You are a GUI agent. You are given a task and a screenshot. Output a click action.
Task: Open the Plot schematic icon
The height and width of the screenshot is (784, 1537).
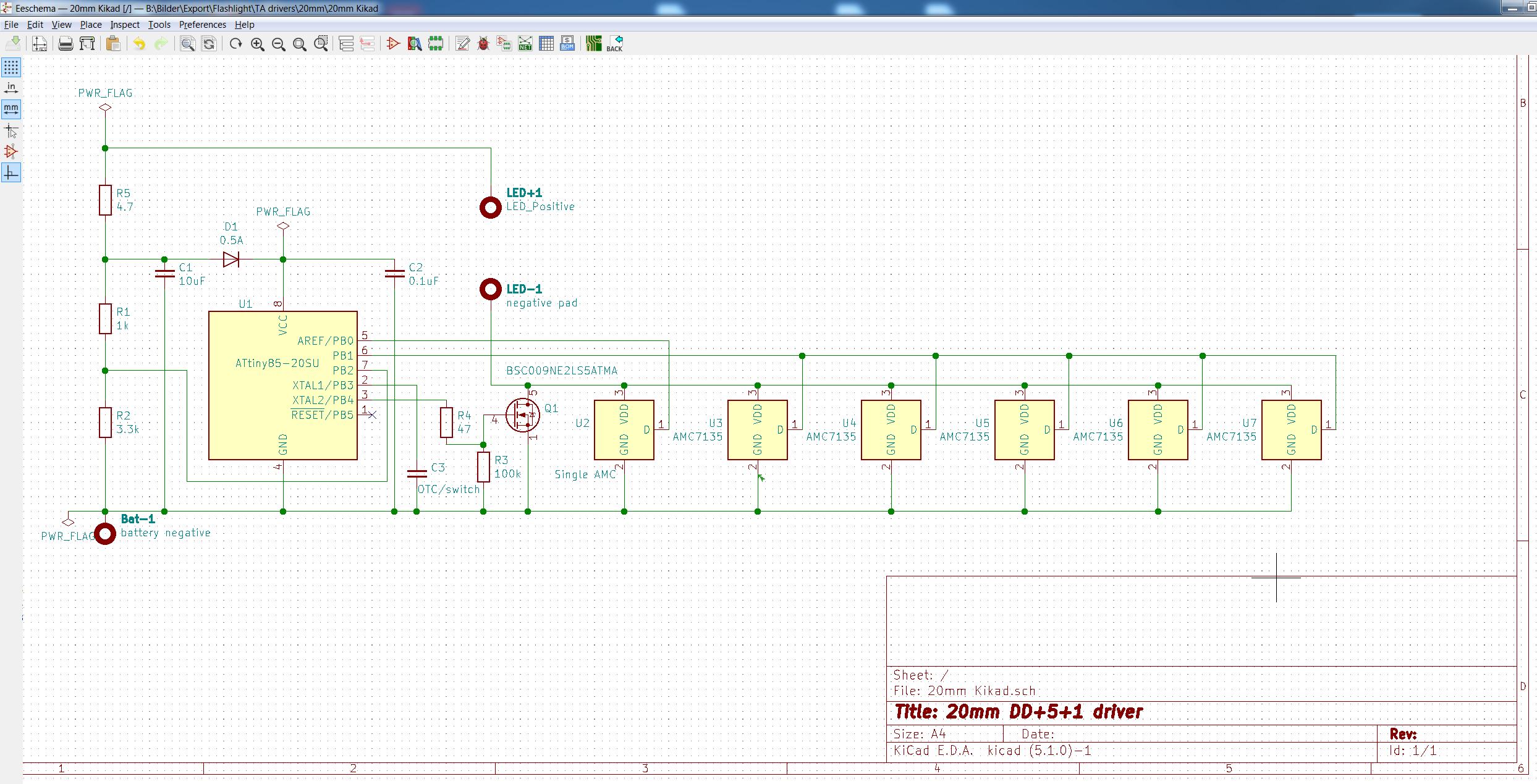pyautogui.click(x=88, y=43)
